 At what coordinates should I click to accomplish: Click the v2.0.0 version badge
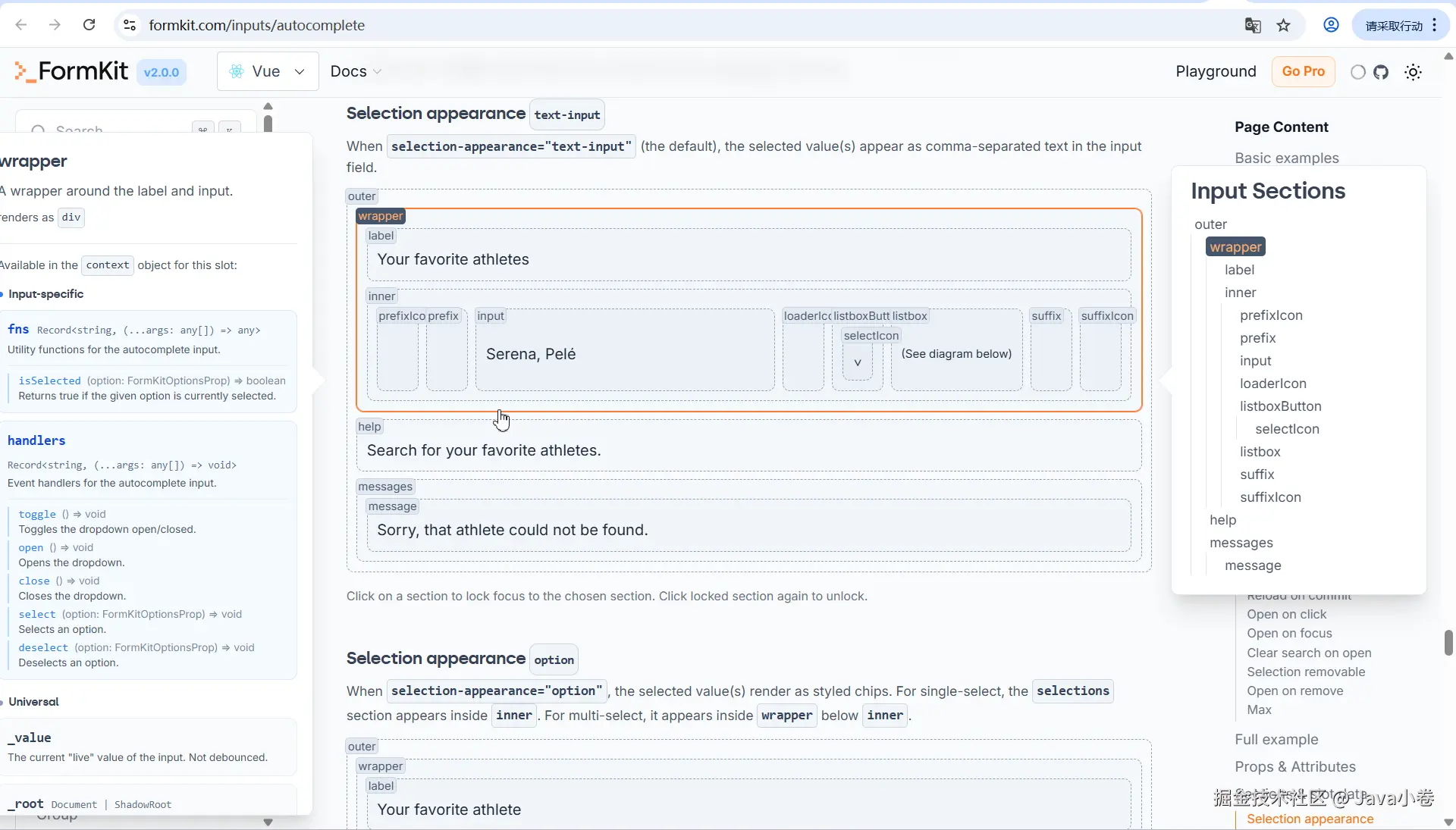point(162,73)
